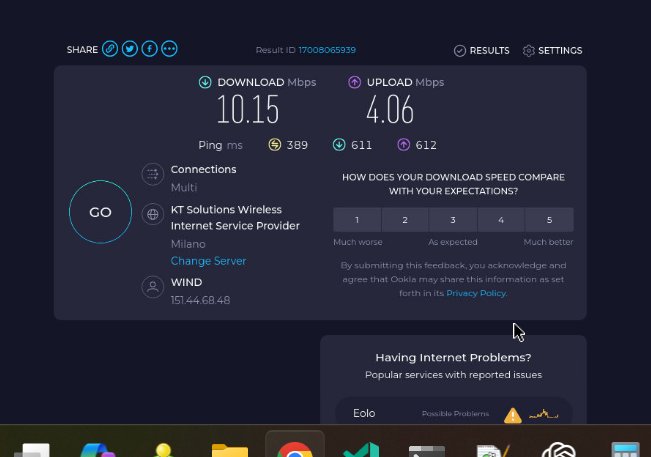Screen dimensions: 651x457
Task: Open result ID 17008065939 link
Action: click(327, 50)
